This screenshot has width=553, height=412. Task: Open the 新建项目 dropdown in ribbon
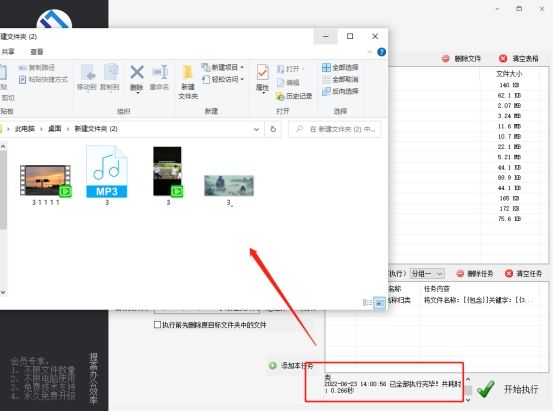[242, 67]
